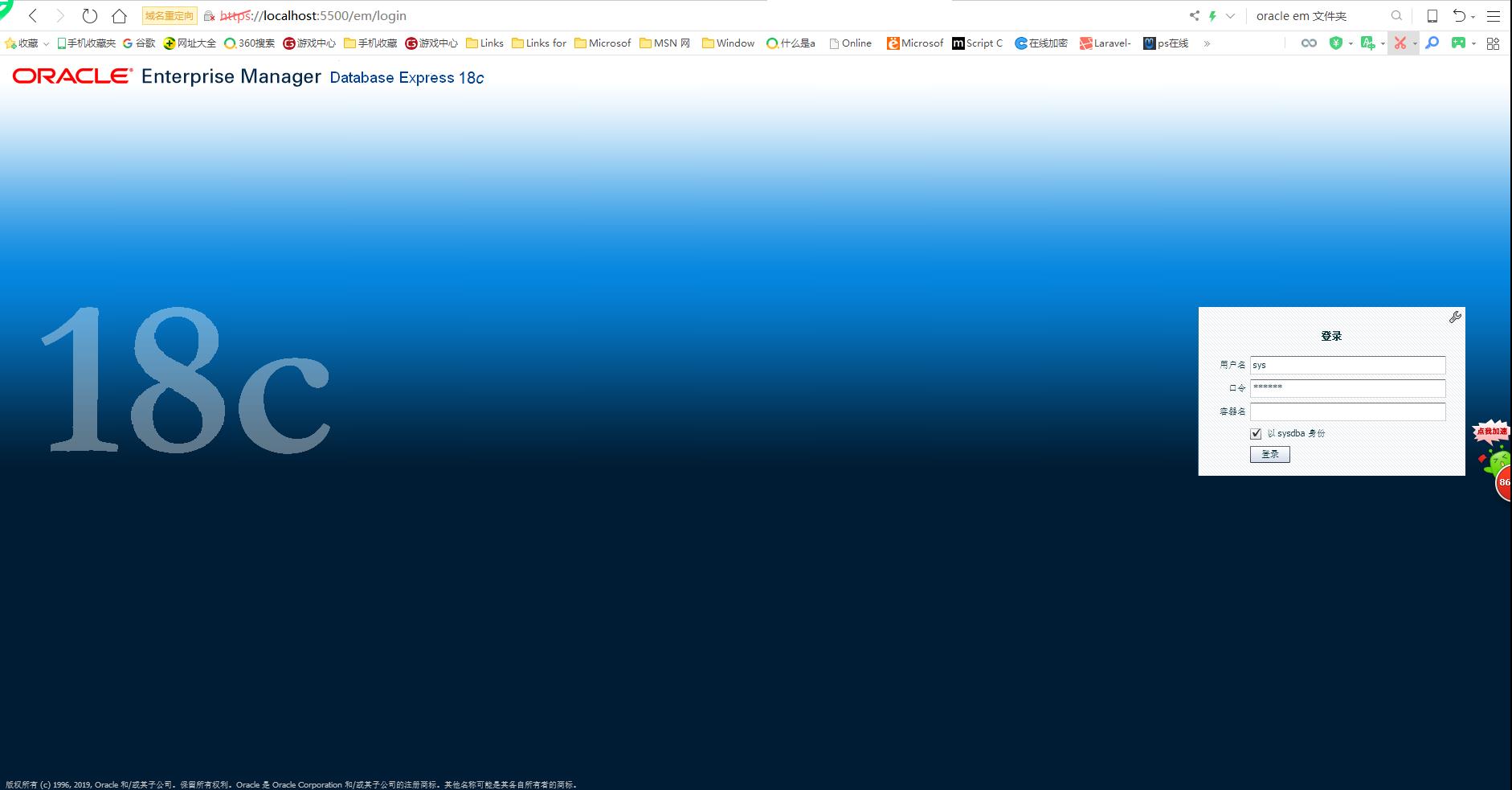Screen dimensions: 1512x790
Task: Click the wrench settings icon on the login panel
Action: coord(1455,317)
